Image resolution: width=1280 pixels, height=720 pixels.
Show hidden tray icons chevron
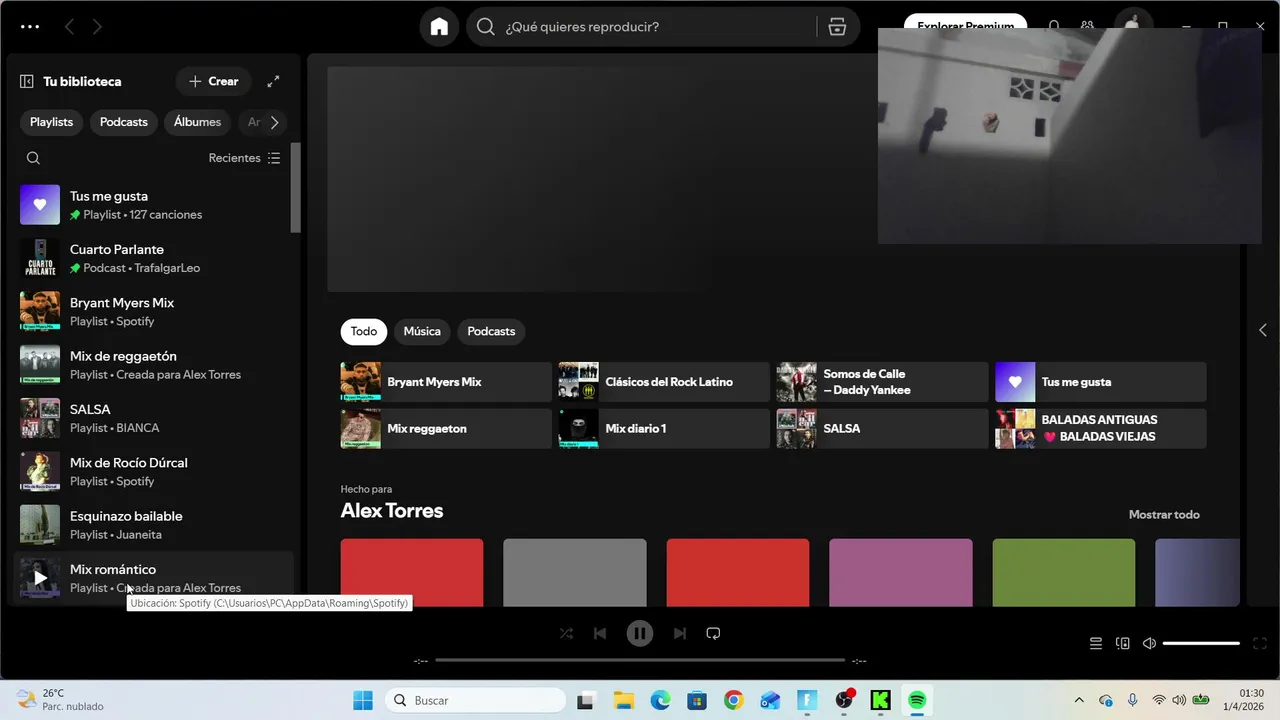tap(1079, 700)
